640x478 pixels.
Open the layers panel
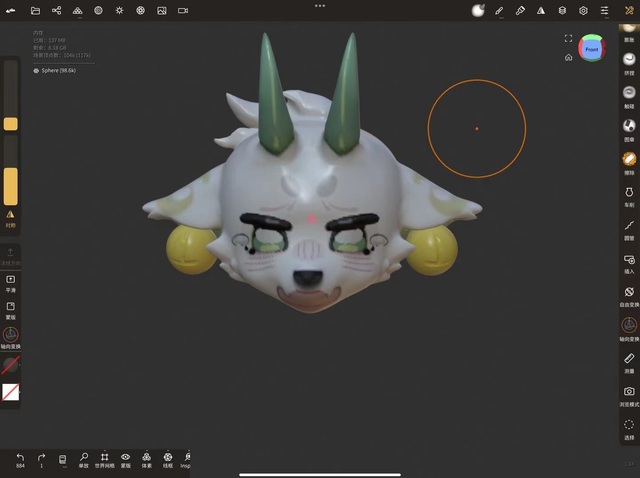[562, 10]
